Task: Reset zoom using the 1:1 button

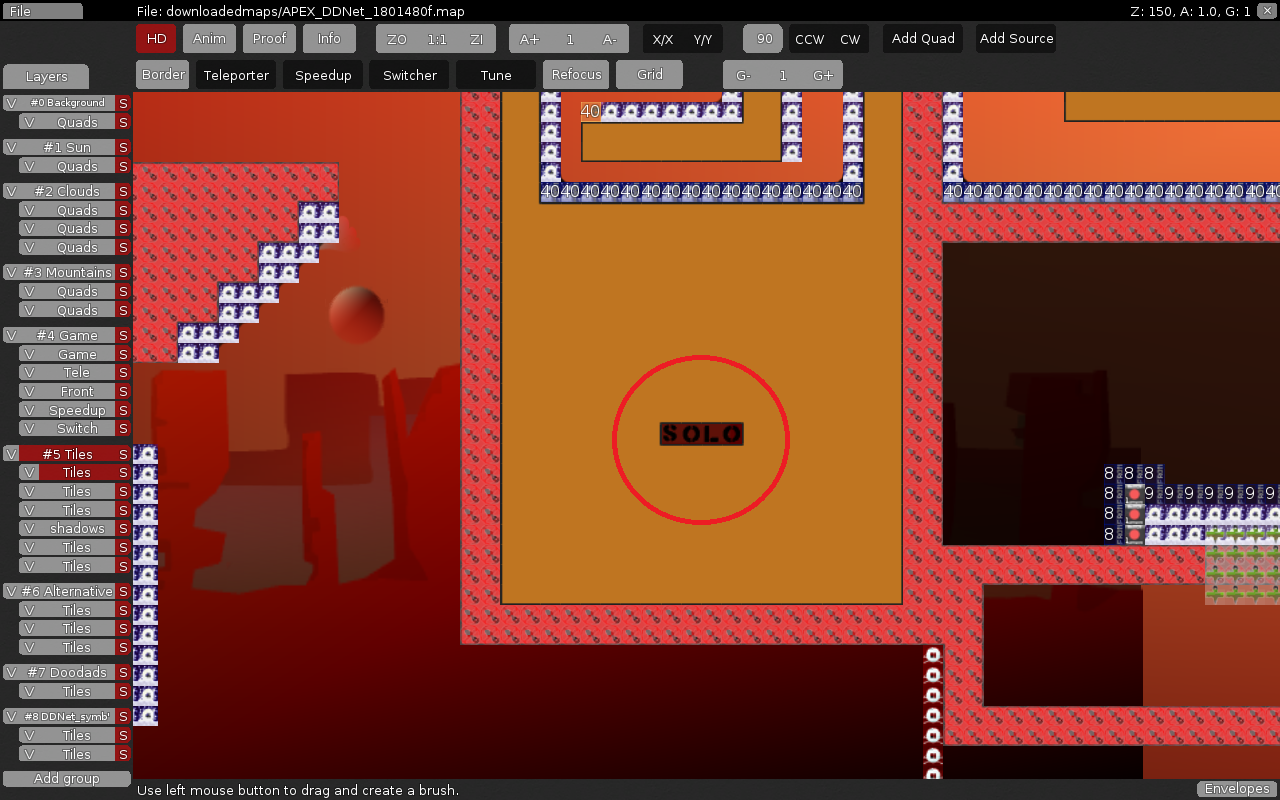Action: (x=437, y=39)
